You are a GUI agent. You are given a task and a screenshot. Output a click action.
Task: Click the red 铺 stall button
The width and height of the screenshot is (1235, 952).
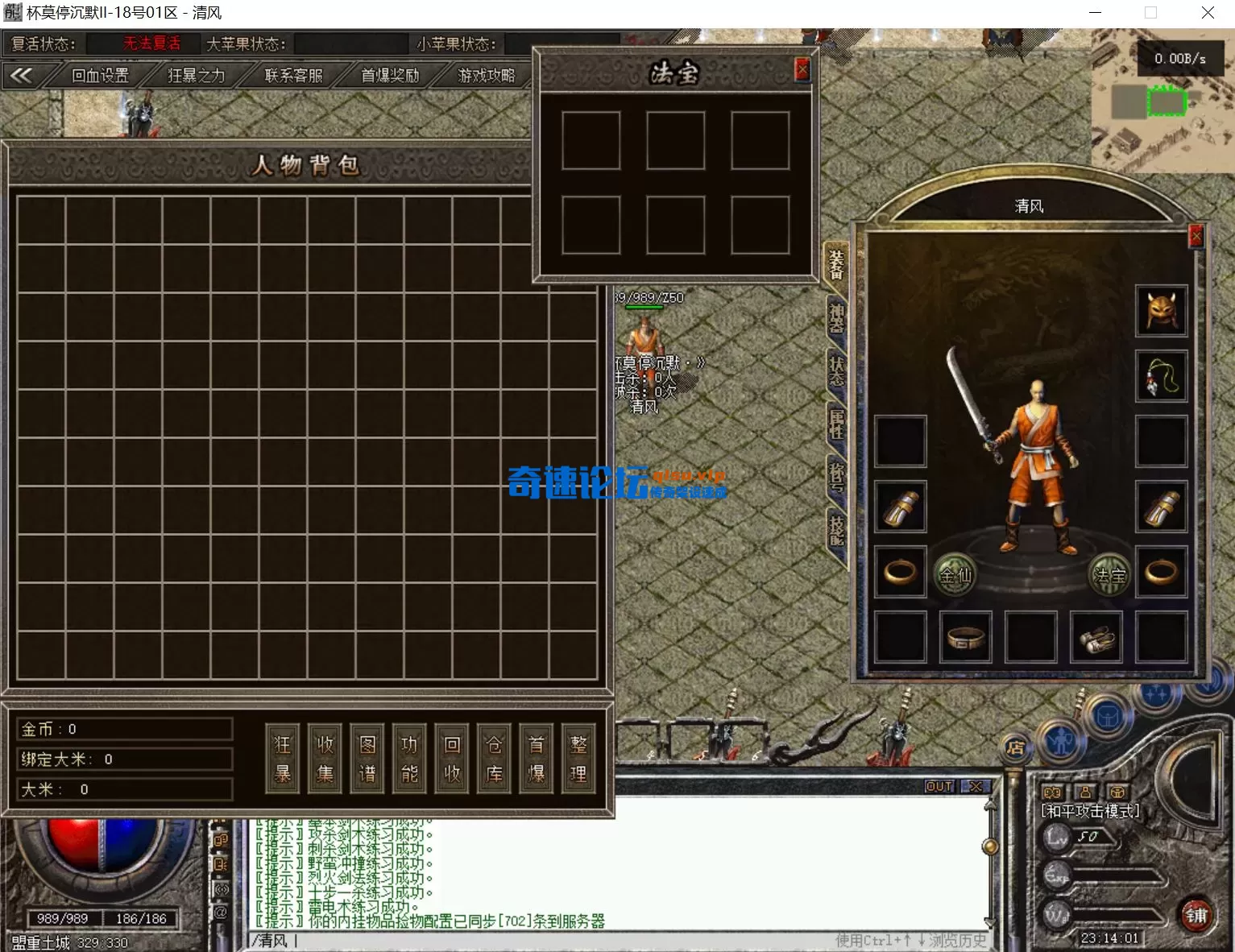coord(1196,915)
